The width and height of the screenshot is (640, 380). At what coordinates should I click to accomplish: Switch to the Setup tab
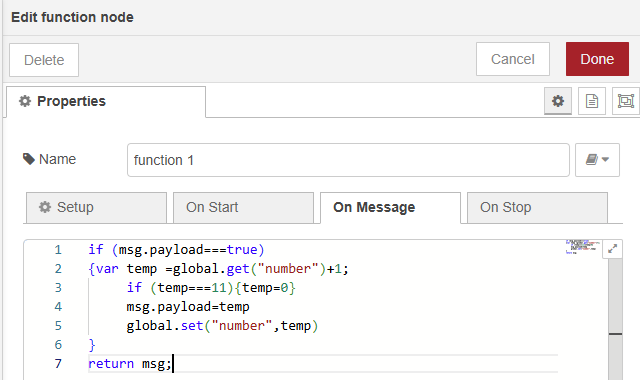click(96, 208)
